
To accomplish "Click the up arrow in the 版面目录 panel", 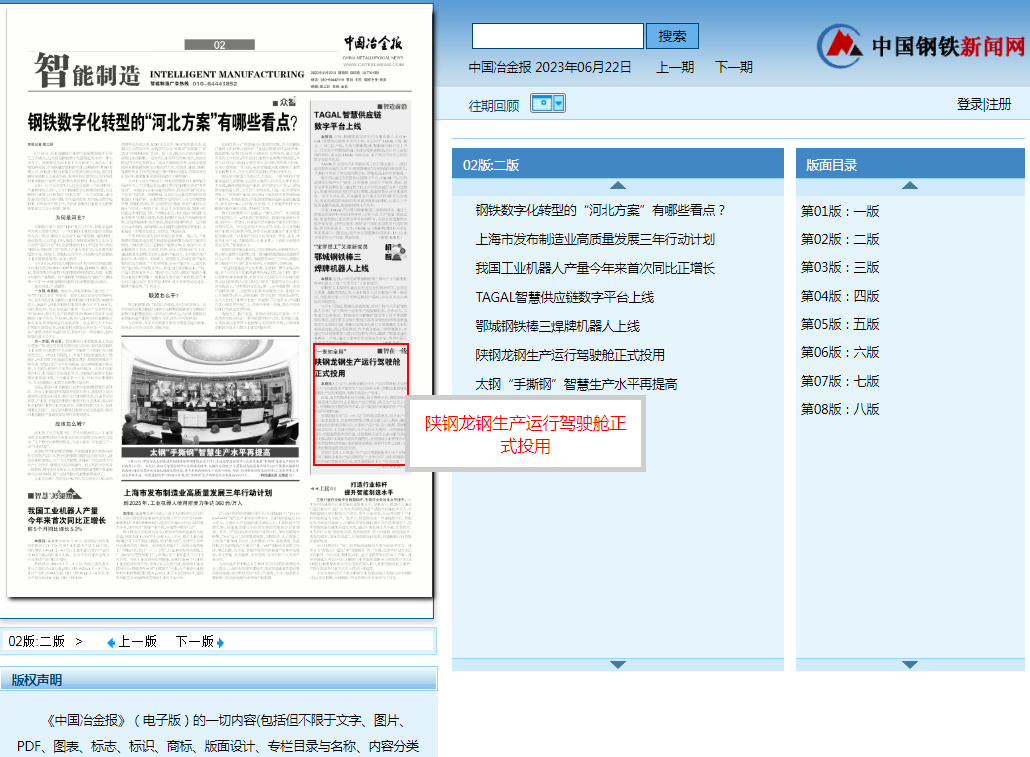I will click(910, 184).
